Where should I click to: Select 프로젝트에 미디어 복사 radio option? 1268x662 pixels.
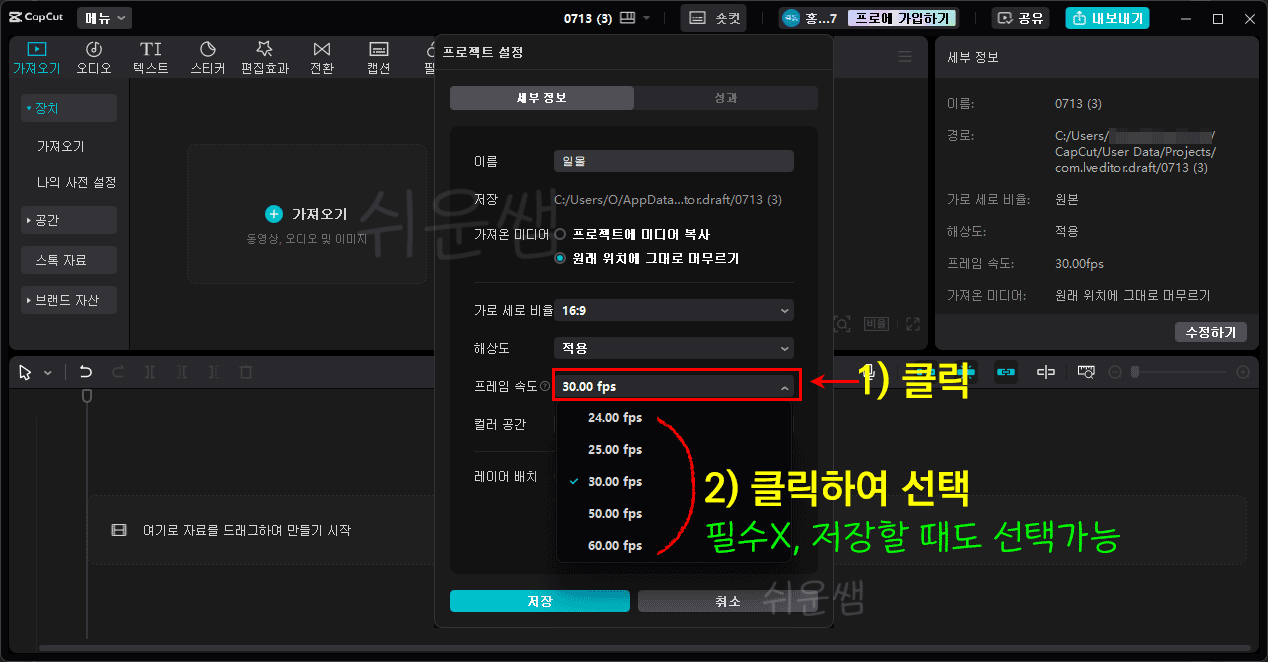pos(560,234)
